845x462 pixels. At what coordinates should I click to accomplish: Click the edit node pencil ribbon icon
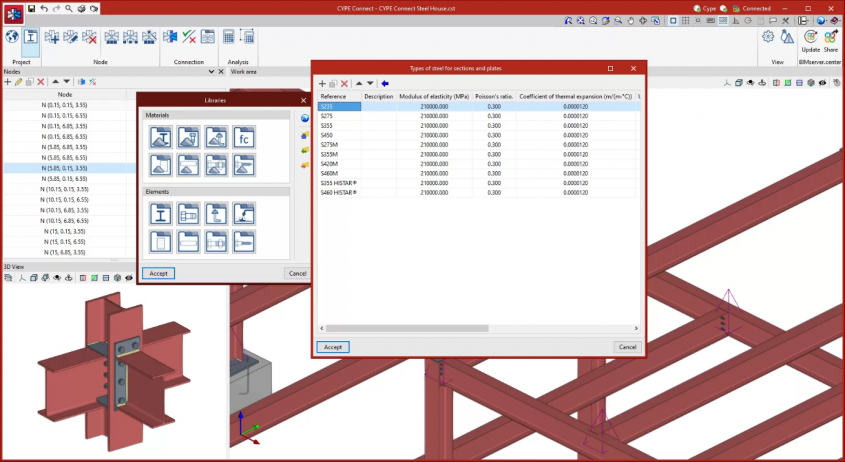point(70,37)
